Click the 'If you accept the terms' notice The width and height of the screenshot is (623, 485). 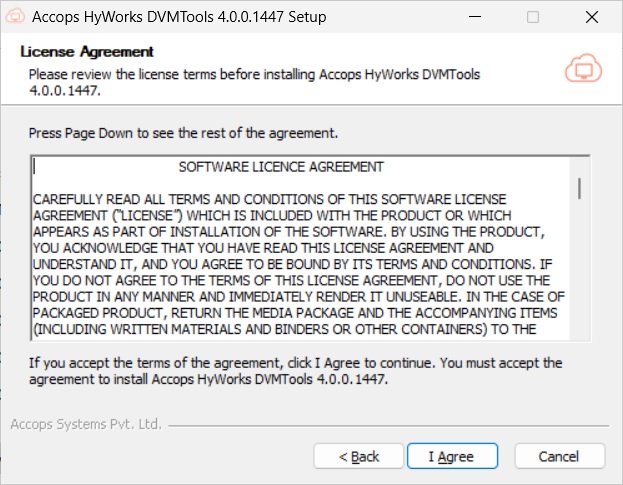(295, 363)
